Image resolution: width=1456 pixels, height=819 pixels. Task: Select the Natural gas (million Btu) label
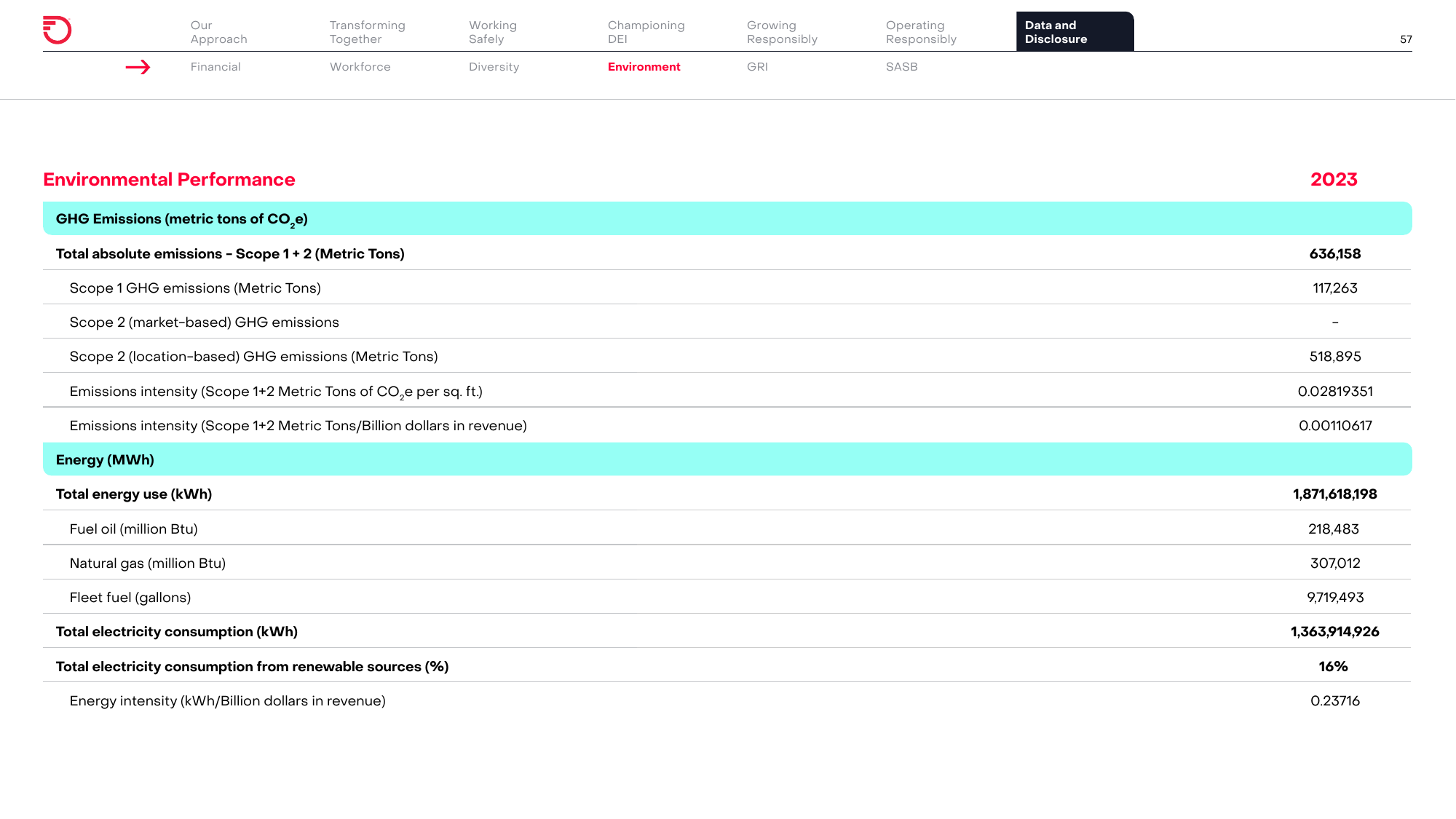tap(147, 563)
